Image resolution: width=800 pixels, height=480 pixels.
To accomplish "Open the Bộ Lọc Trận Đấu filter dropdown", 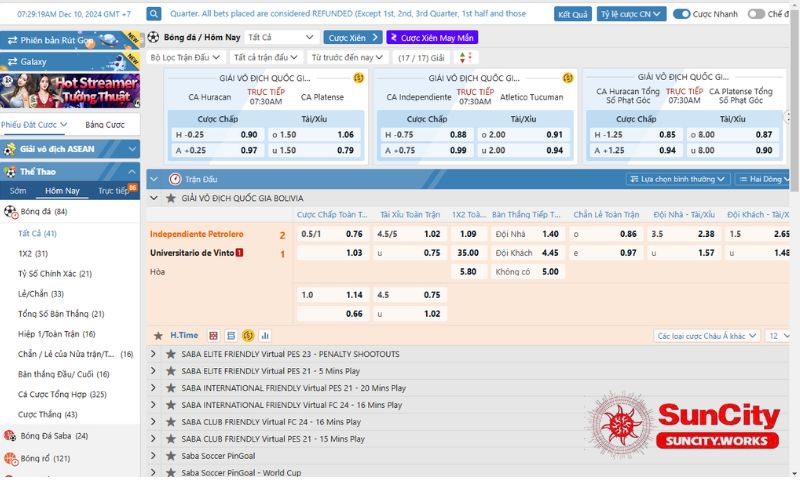I will pyautogui.click(x=187, y=58).
